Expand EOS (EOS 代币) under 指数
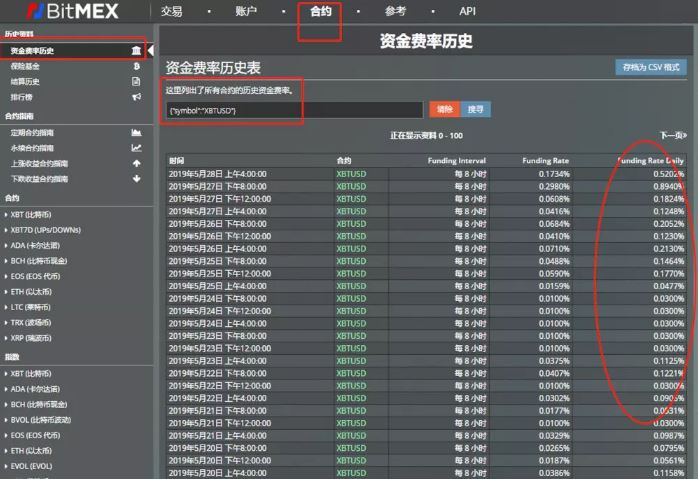This screenshot has height=479, width=698. click(35, 435)
